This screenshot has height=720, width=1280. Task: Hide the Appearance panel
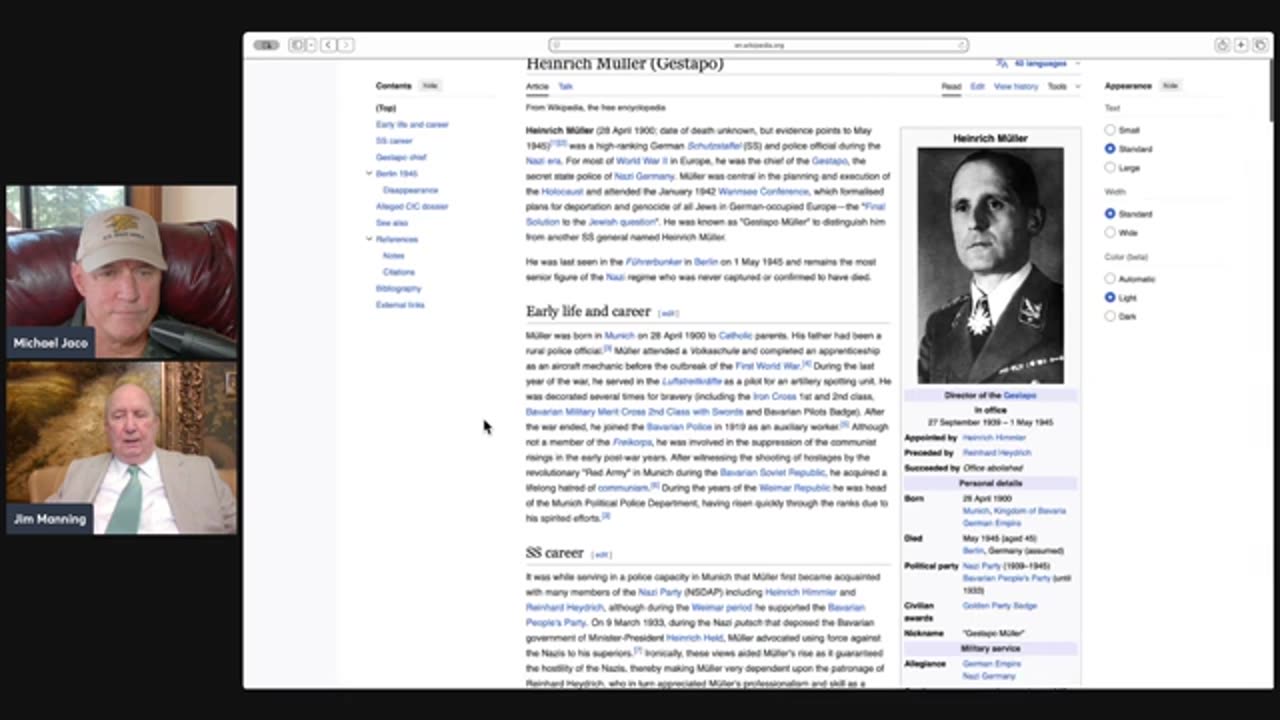pos(1170,86)
